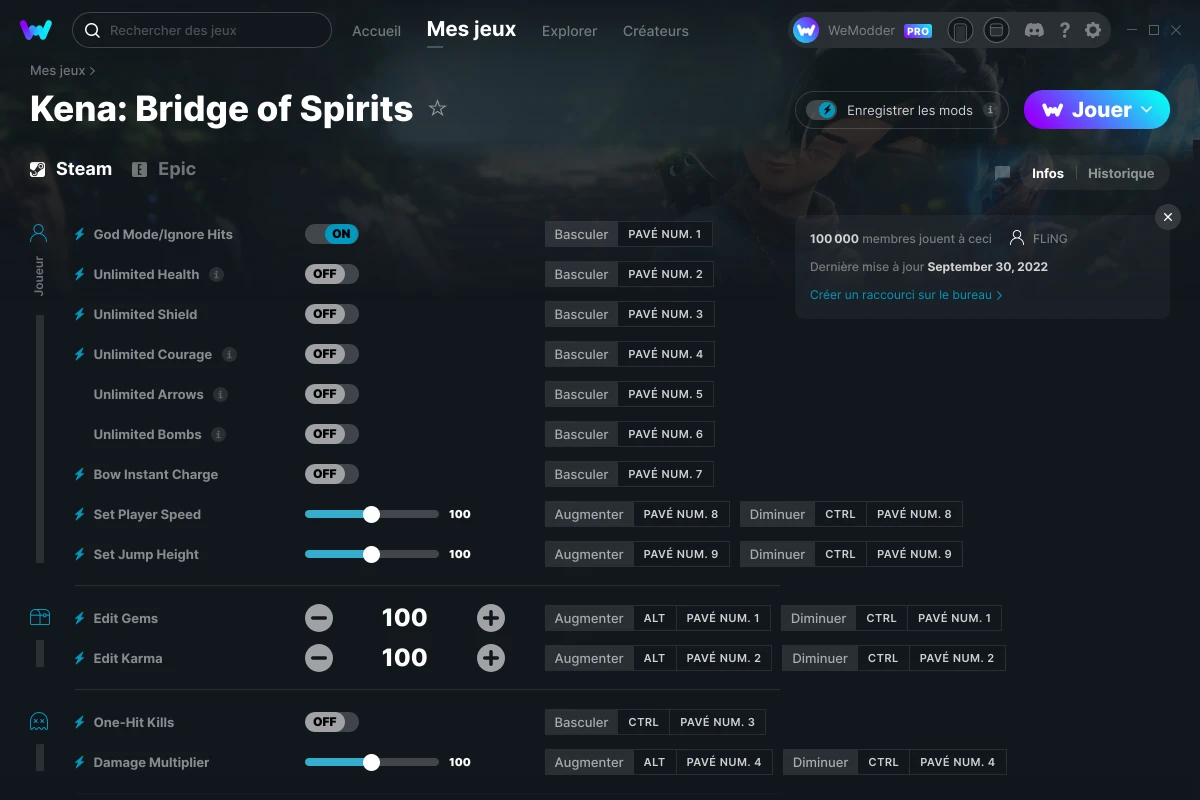Click the lightning icon beside God Mode
The width and height of the screenshot is (1200, 800).
(x=80, y=234)
